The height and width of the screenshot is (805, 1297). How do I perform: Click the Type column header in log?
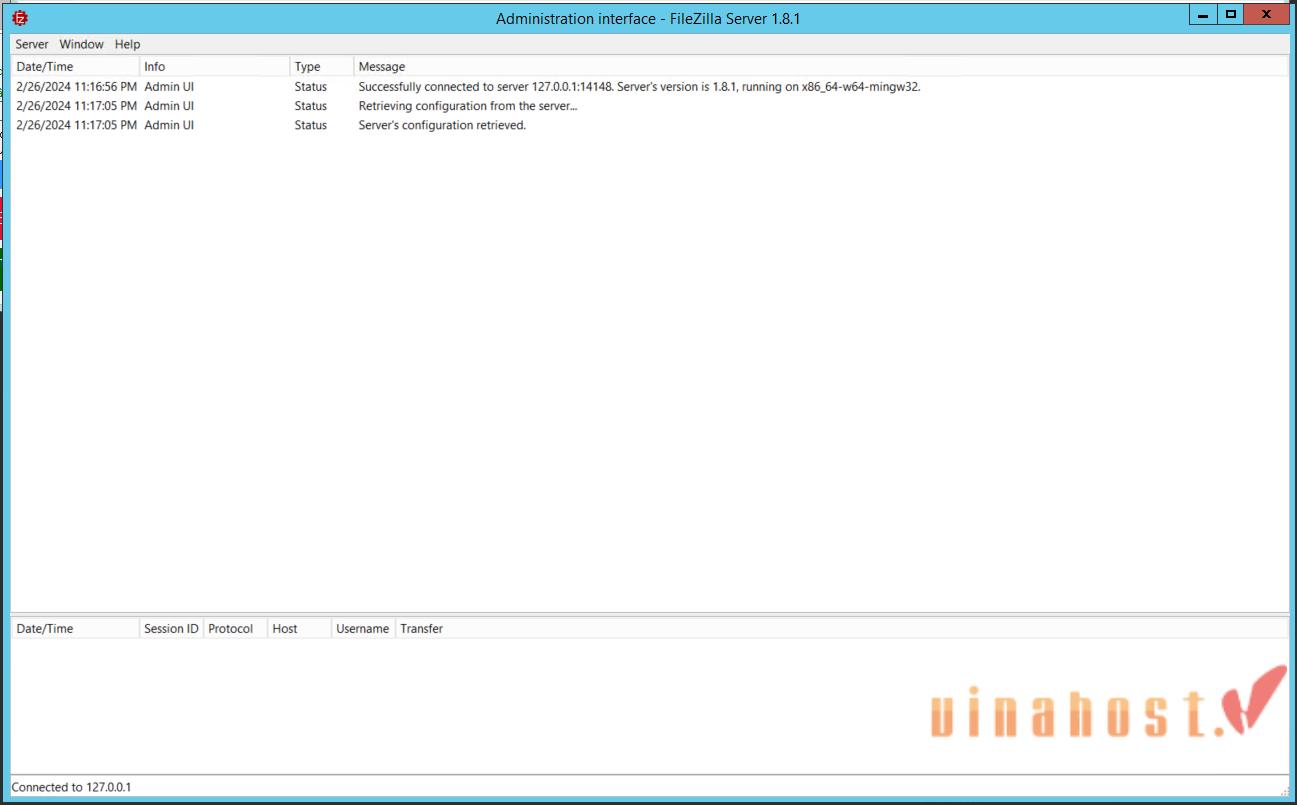321,66
